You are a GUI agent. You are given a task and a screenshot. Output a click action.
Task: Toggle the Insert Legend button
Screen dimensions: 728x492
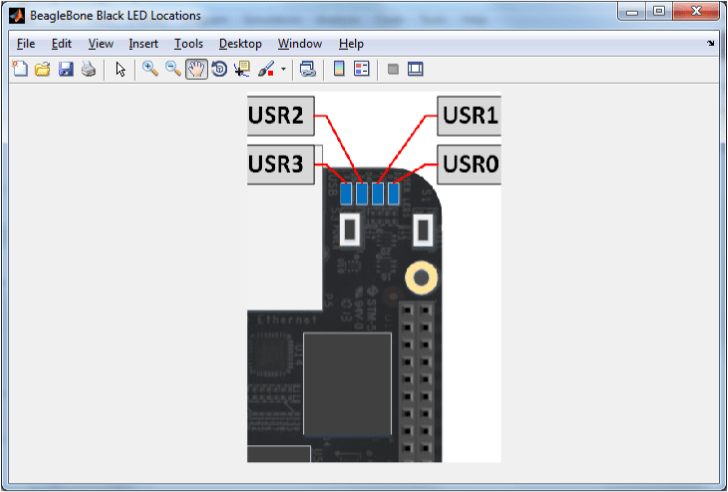(361, 69)
